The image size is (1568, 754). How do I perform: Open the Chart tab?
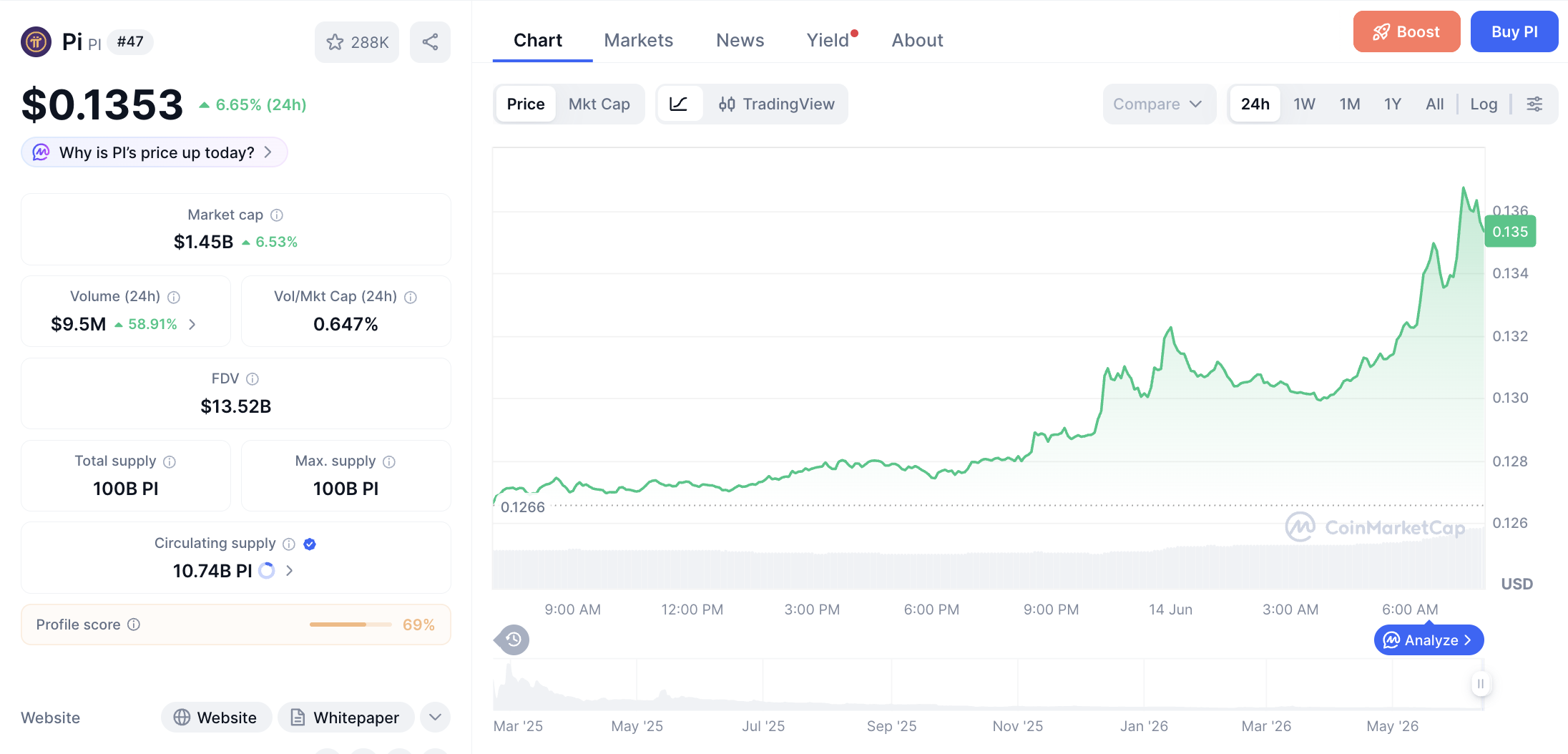(x=538, y=41)
